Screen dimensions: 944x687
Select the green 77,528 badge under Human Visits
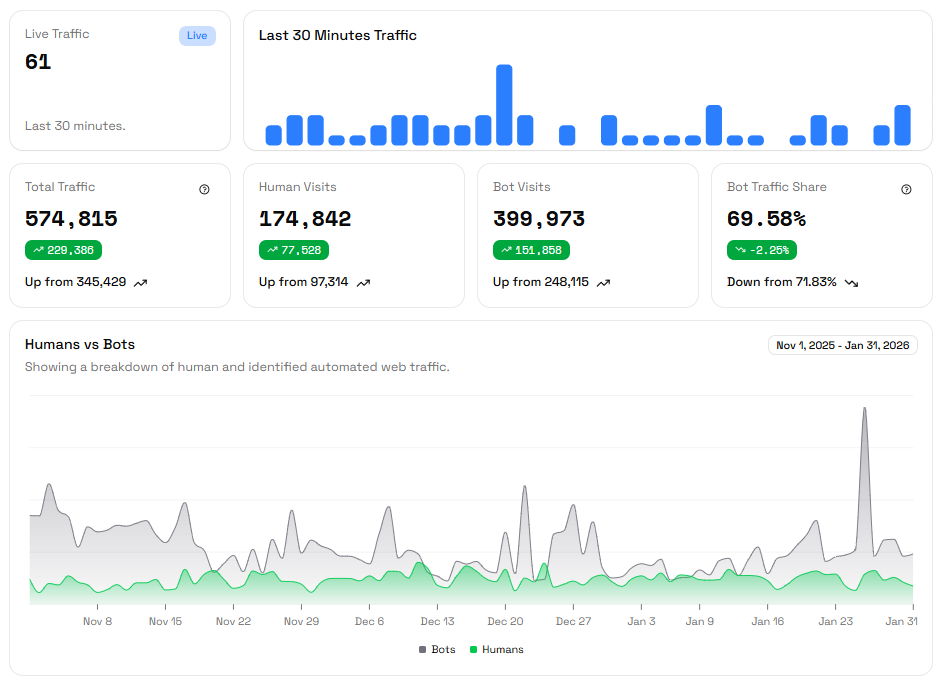[x=293, y=250]
